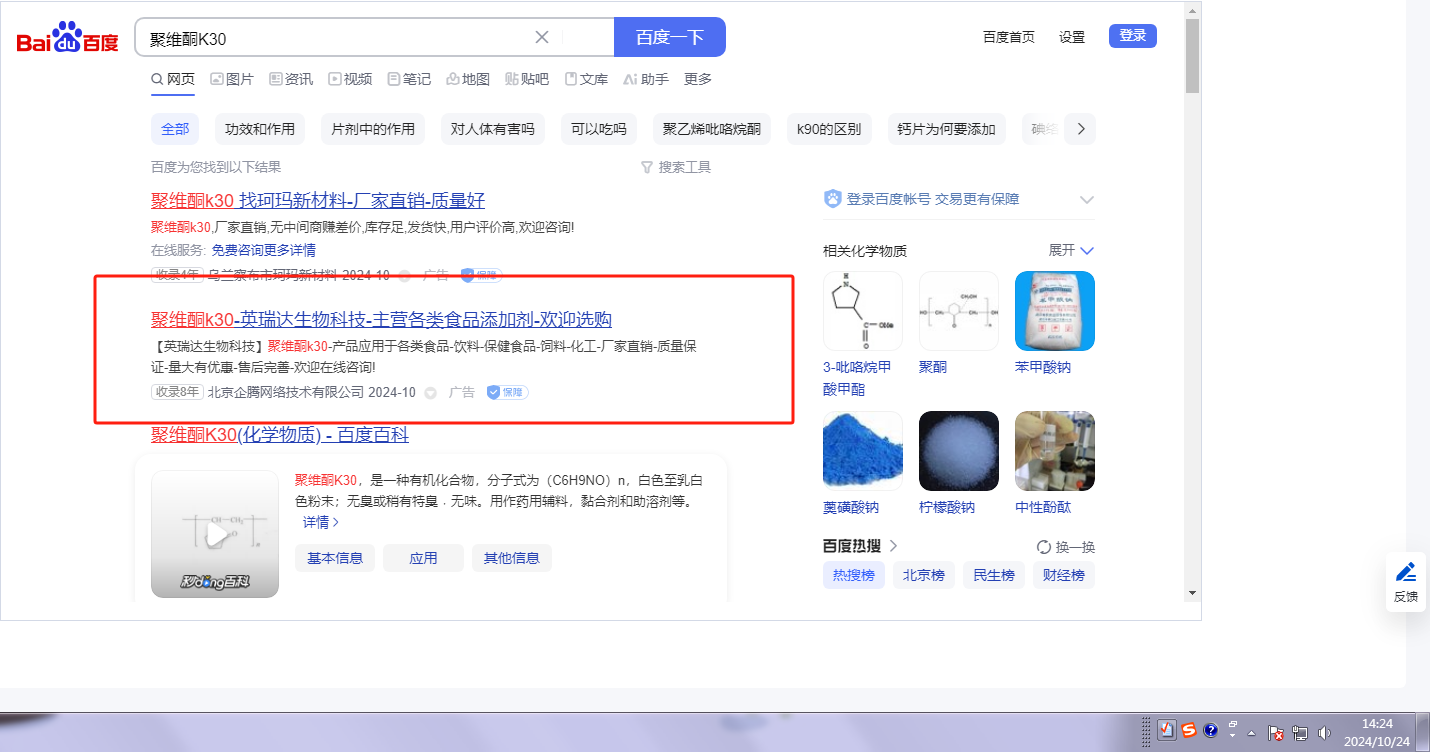Select the 功效和作用 filter chip
The width and height of the screenshot is (1430, 752).
(260, 129)
